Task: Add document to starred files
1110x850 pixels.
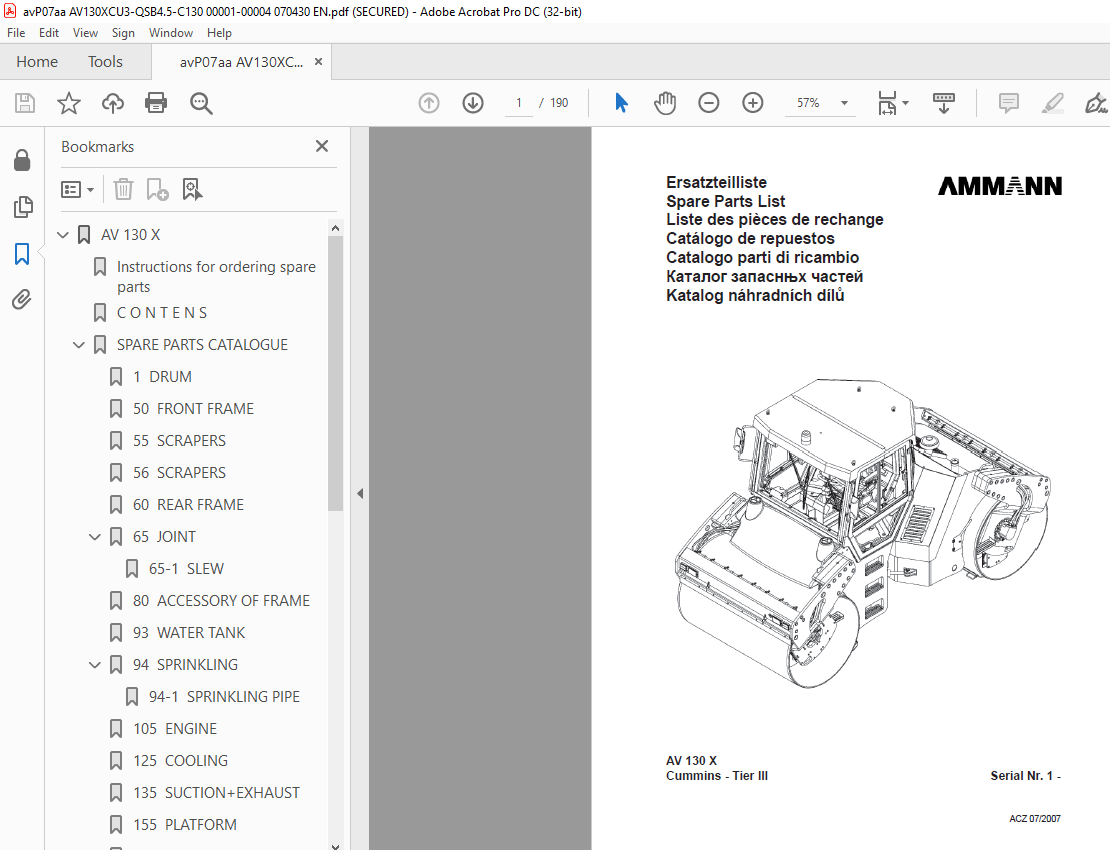Action: 69,103
